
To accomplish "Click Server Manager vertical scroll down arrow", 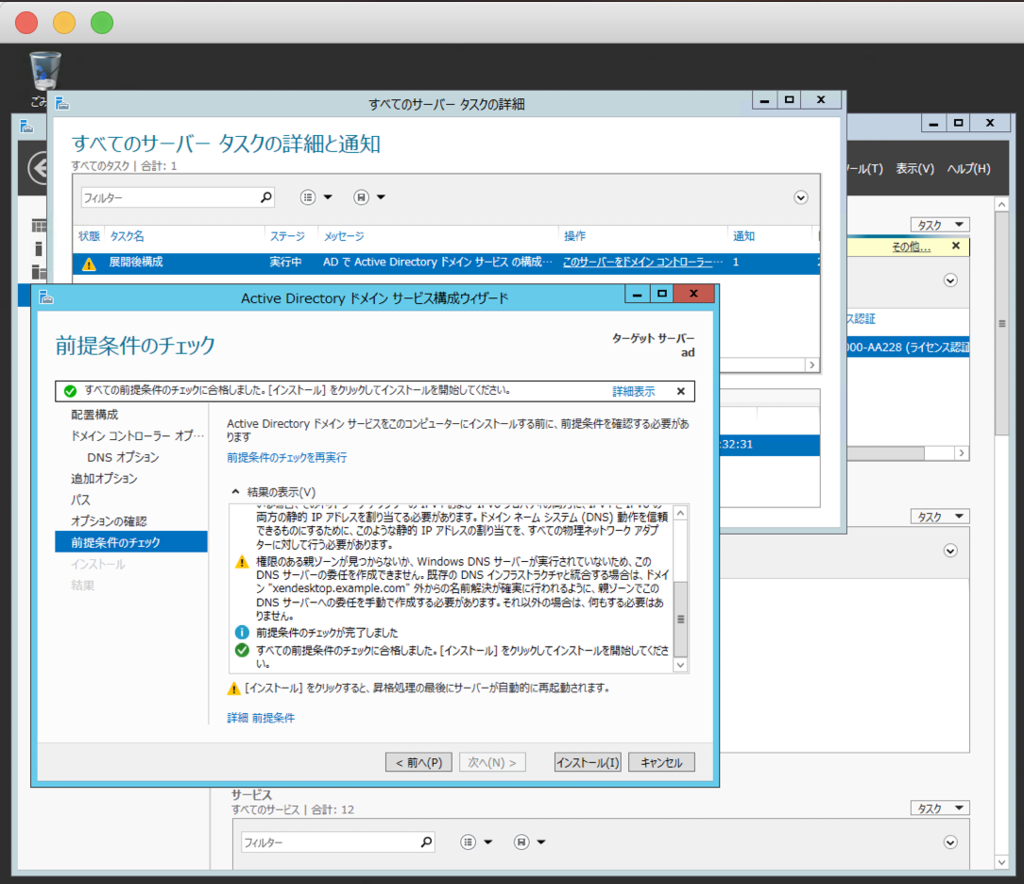I will (1001, 862).
